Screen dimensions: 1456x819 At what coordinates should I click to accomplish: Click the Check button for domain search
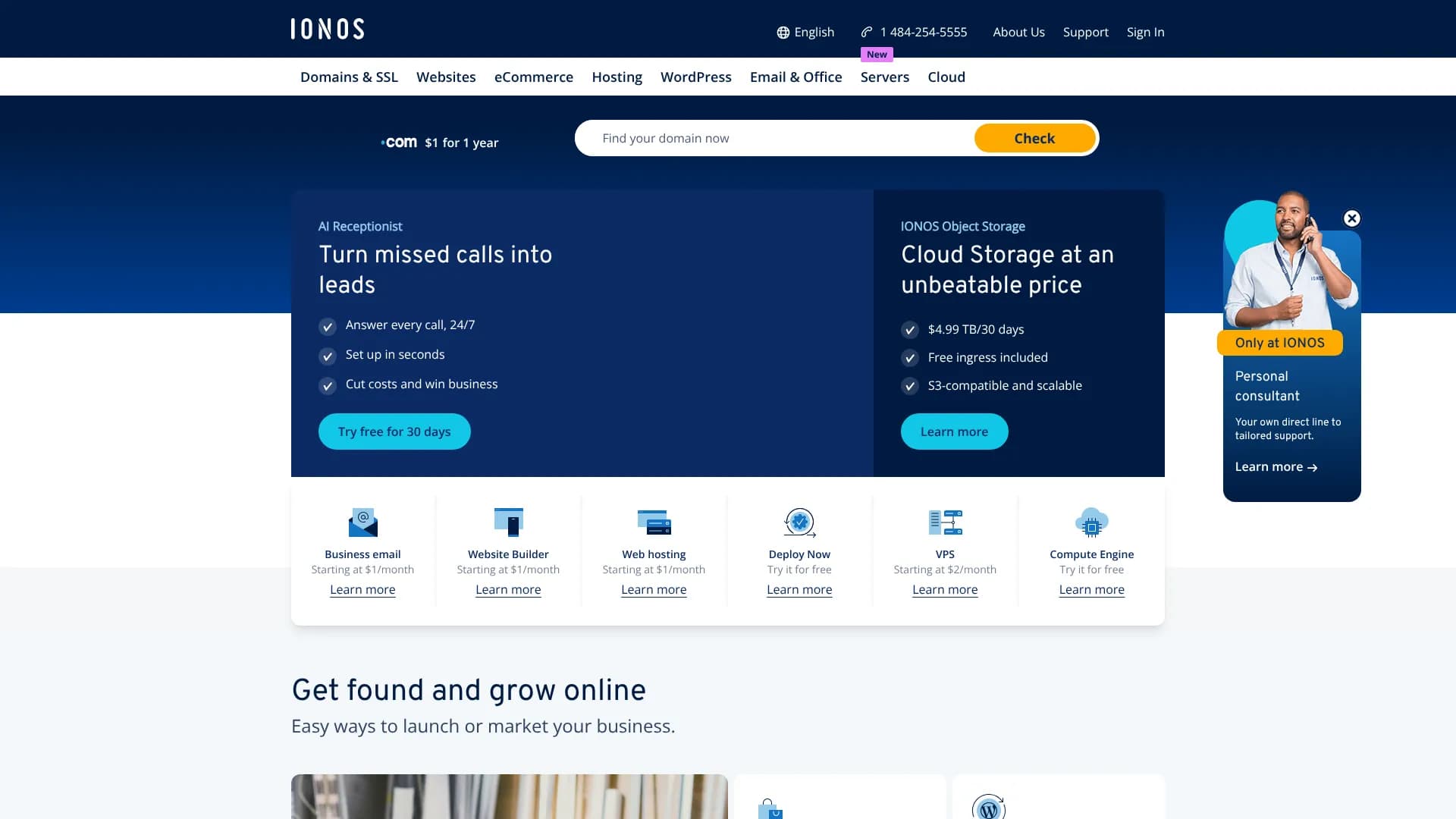[x=1034, y=138]
